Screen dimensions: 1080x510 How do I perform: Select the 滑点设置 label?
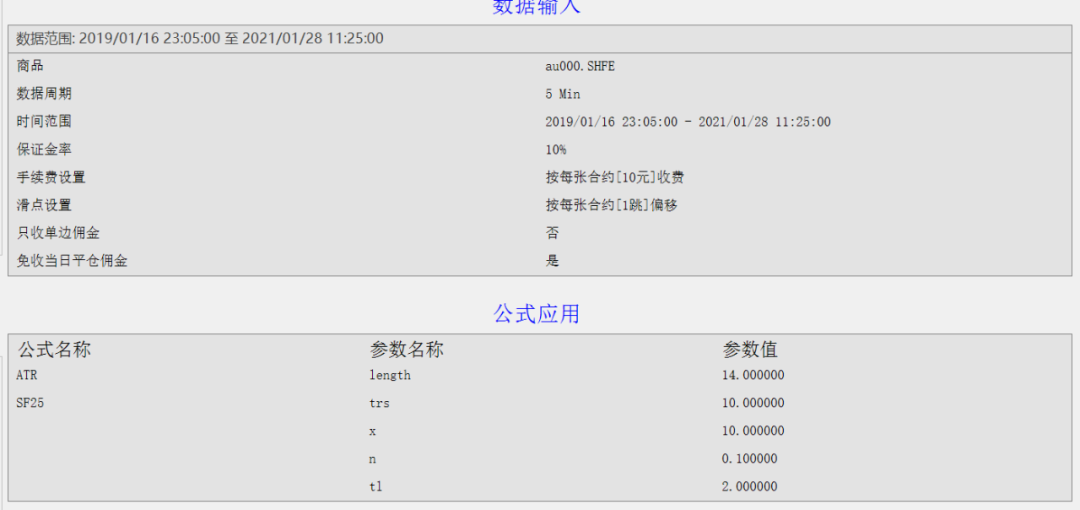click(x=43, y=205)
